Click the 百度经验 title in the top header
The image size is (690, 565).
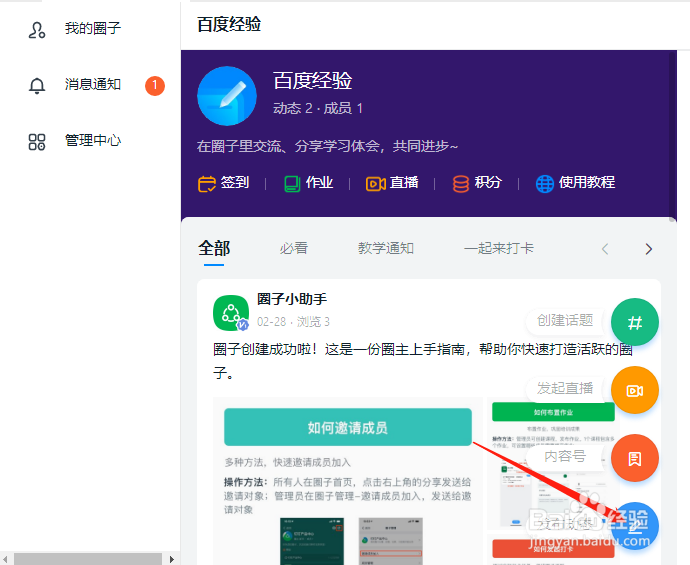(229, 24)
